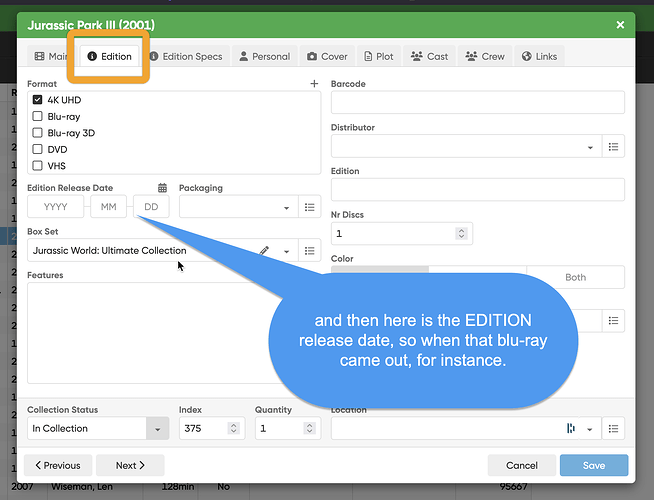Screen dimensions: 654x500
Task: Click the calendar icon beside Edition Release Date
Action: (163, 188)
